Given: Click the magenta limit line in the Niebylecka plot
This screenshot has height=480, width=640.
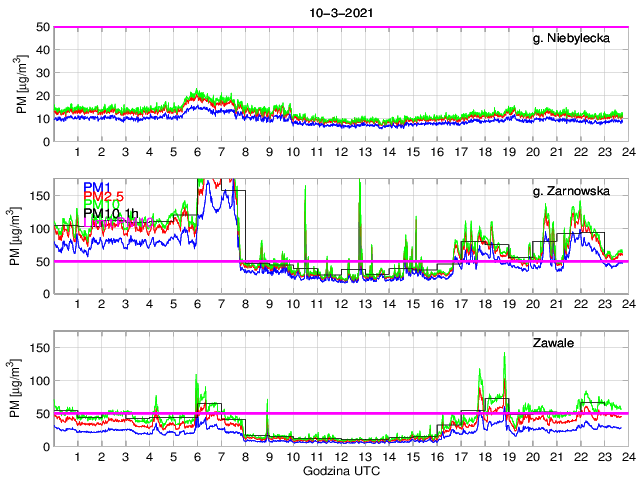Looking at the screenshot, I should pos(341,27).
